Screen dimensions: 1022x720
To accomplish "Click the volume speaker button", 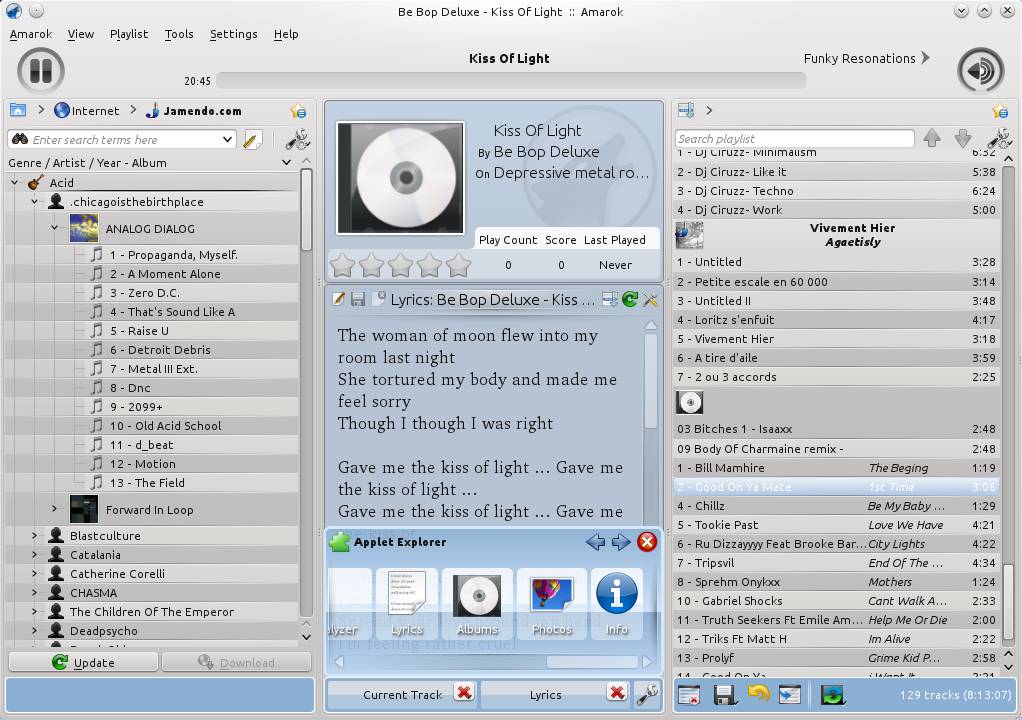I will 980,71.
